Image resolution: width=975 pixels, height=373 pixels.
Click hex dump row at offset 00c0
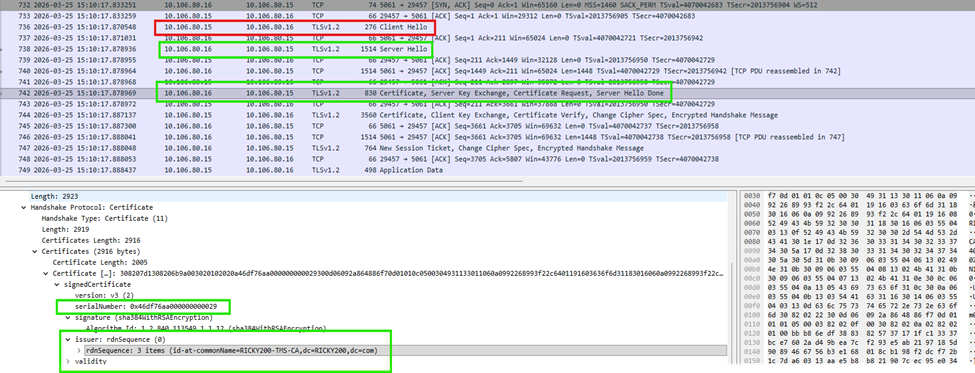pyautogui.click(x=859, y=280)
